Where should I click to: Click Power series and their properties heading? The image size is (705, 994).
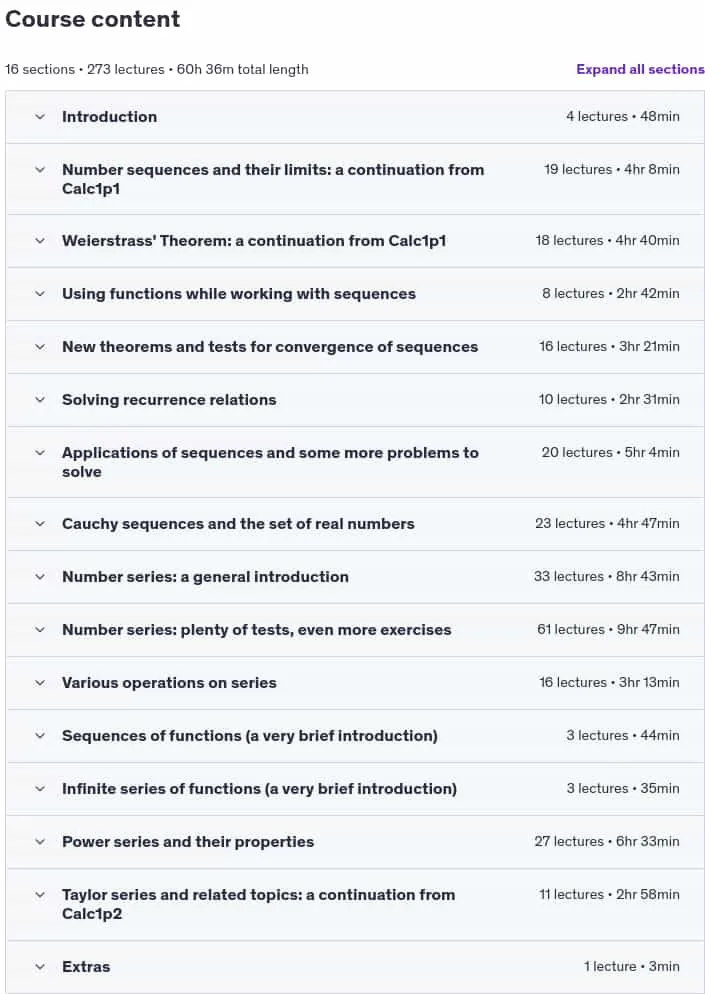(x=188, y=842)
